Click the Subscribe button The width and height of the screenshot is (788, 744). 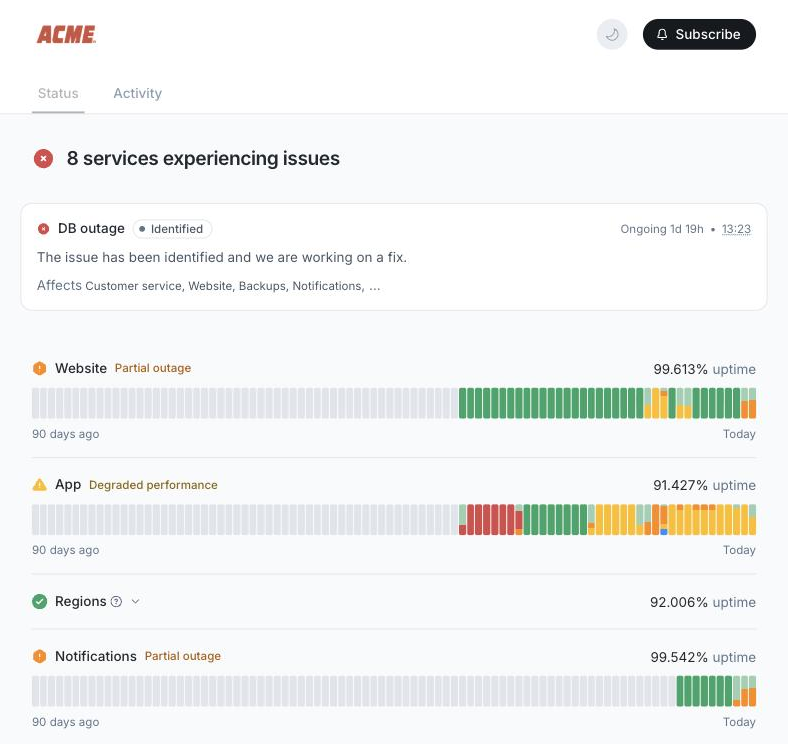coord(699,34)
